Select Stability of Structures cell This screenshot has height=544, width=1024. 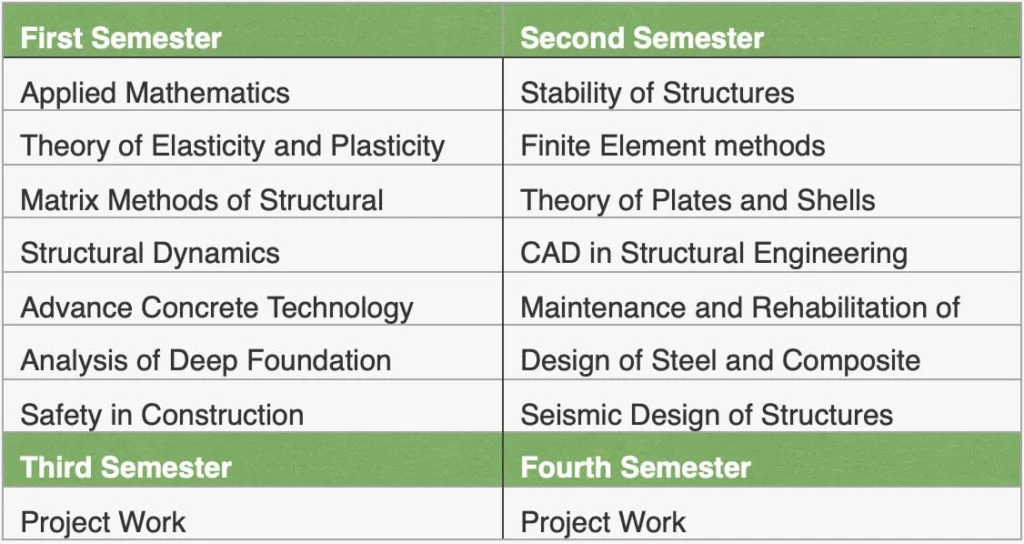click(x=657, y=93)
